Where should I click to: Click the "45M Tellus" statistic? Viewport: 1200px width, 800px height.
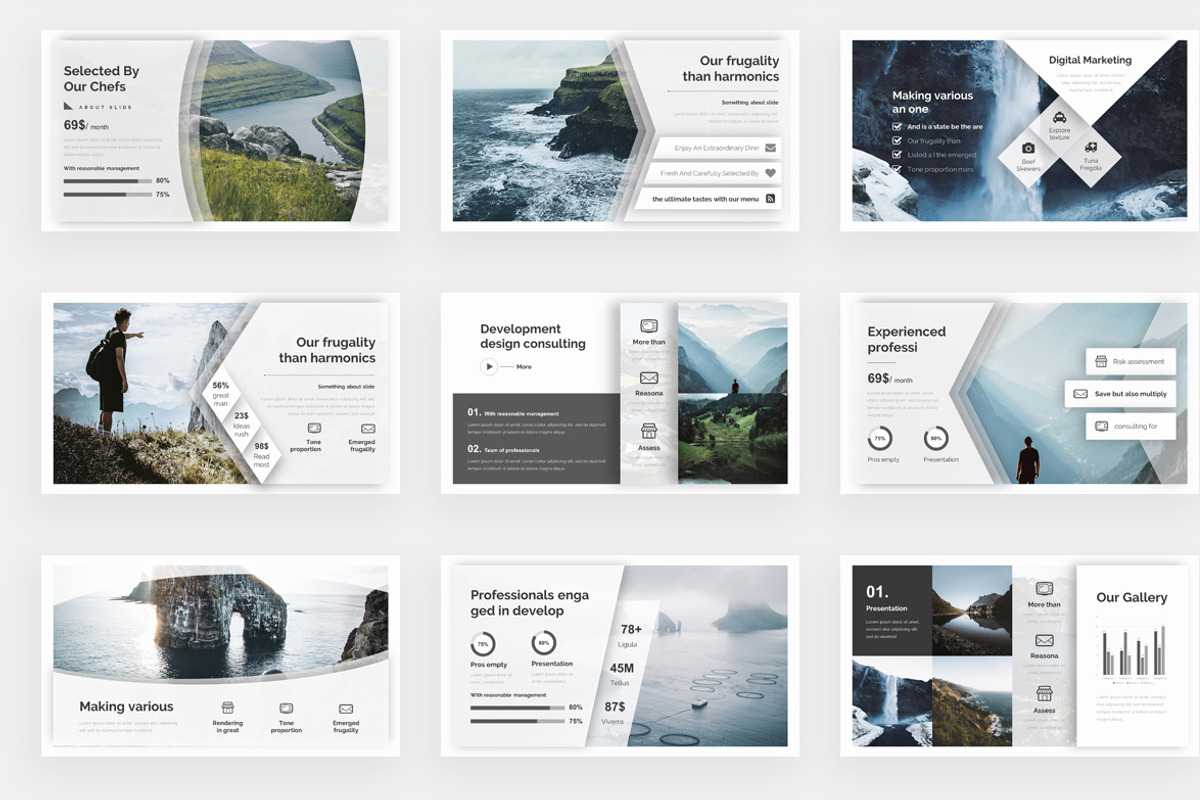coord(621,674)
